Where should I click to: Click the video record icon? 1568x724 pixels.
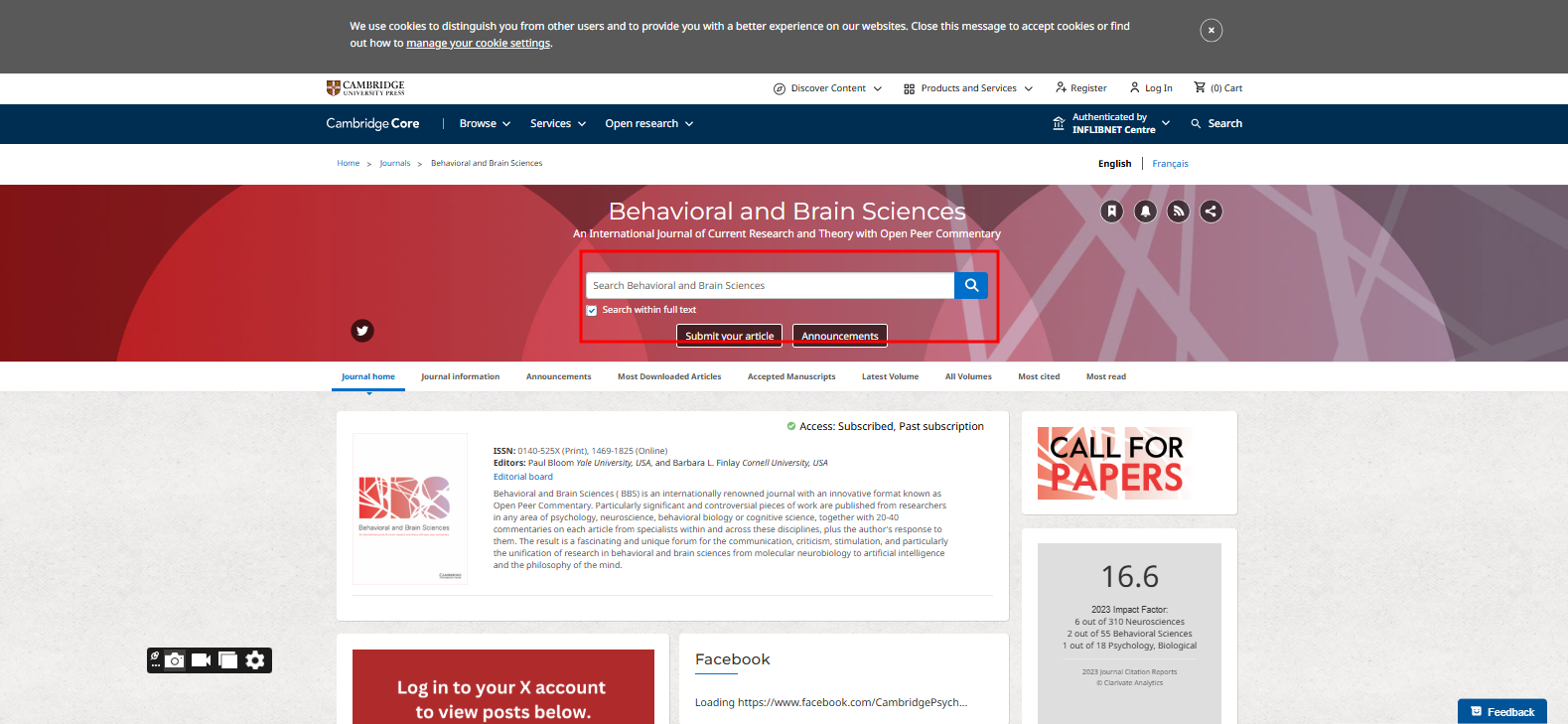pyautogui.click(x=202, y=660)
